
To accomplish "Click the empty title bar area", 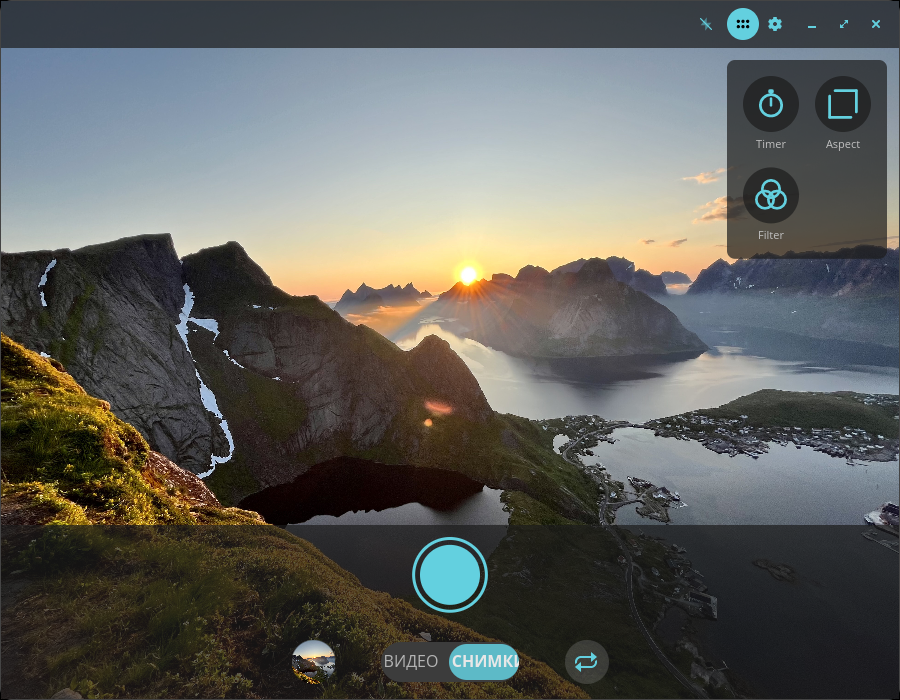I will (x=344, y=24).
